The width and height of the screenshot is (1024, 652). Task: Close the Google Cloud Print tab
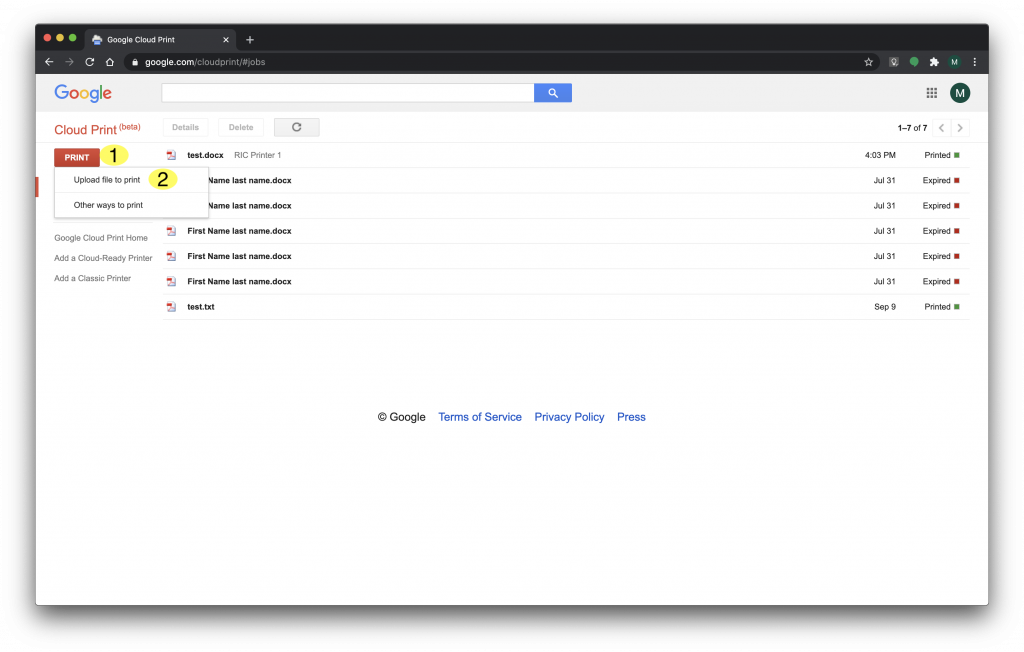226,40
